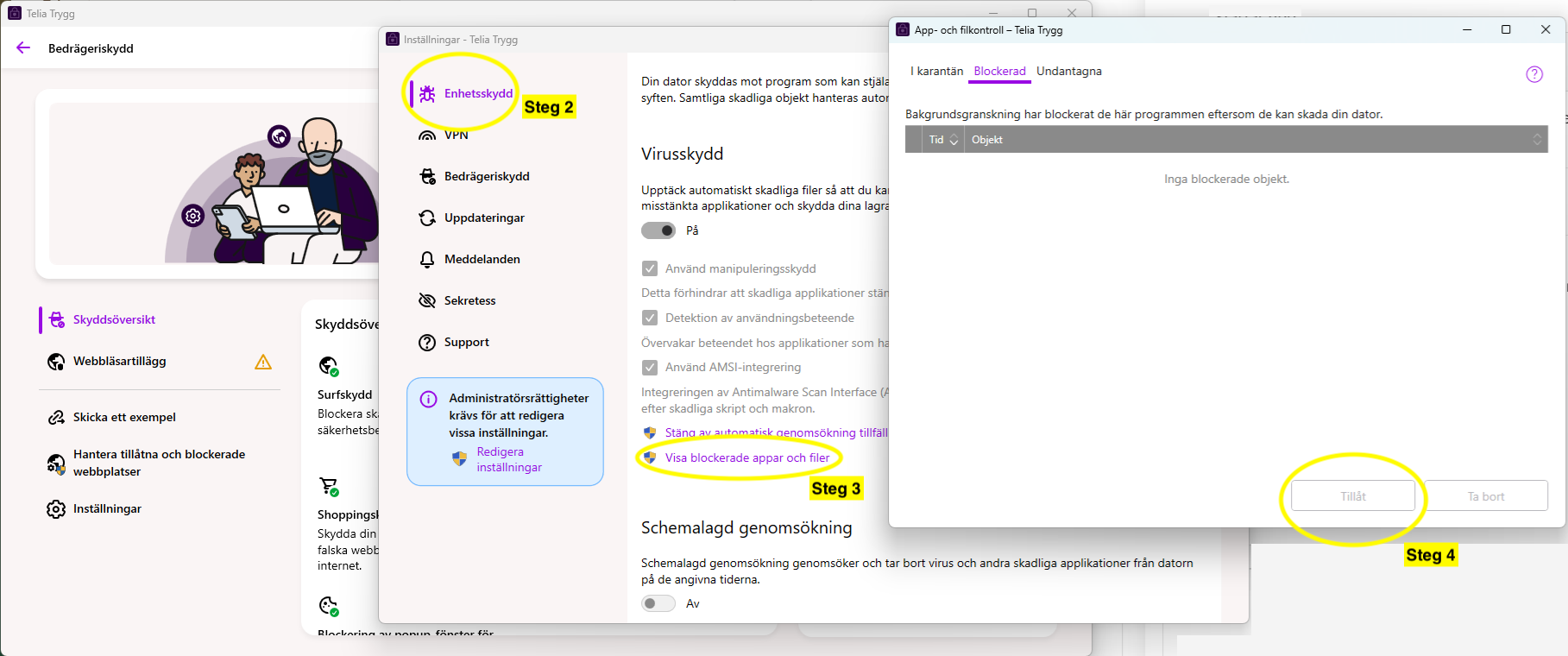Click the gear icon beside Inställningar
The height and width of the screenshot is (656, 1568).
tap(56, 509)
